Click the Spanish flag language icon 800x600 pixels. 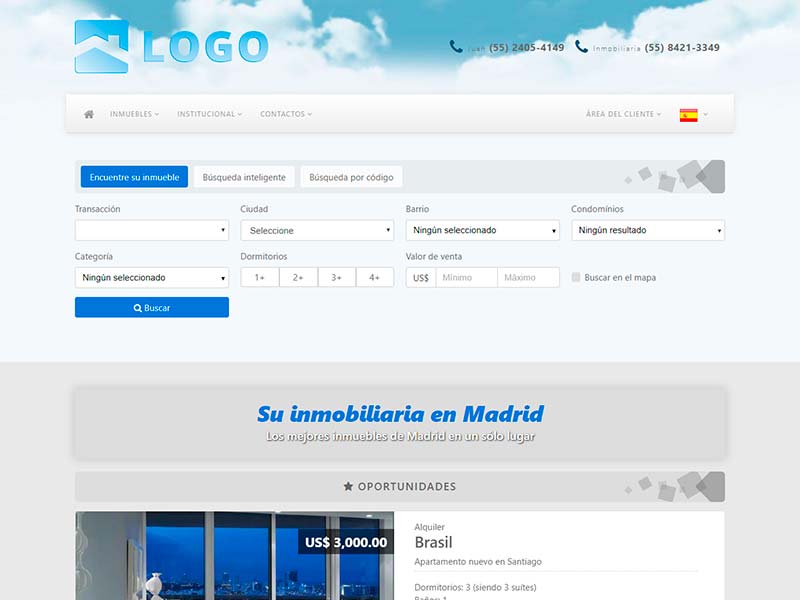tap(688, 115)
